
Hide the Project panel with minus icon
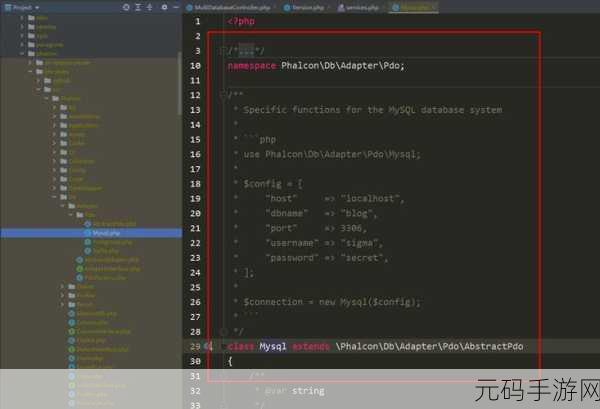click(x=176, y=7)
